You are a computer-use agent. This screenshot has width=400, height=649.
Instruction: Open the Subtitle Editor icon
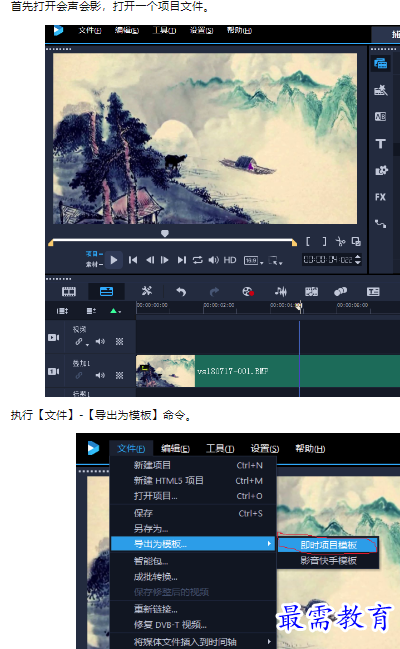pyautogui.click(x=373, y=292)
